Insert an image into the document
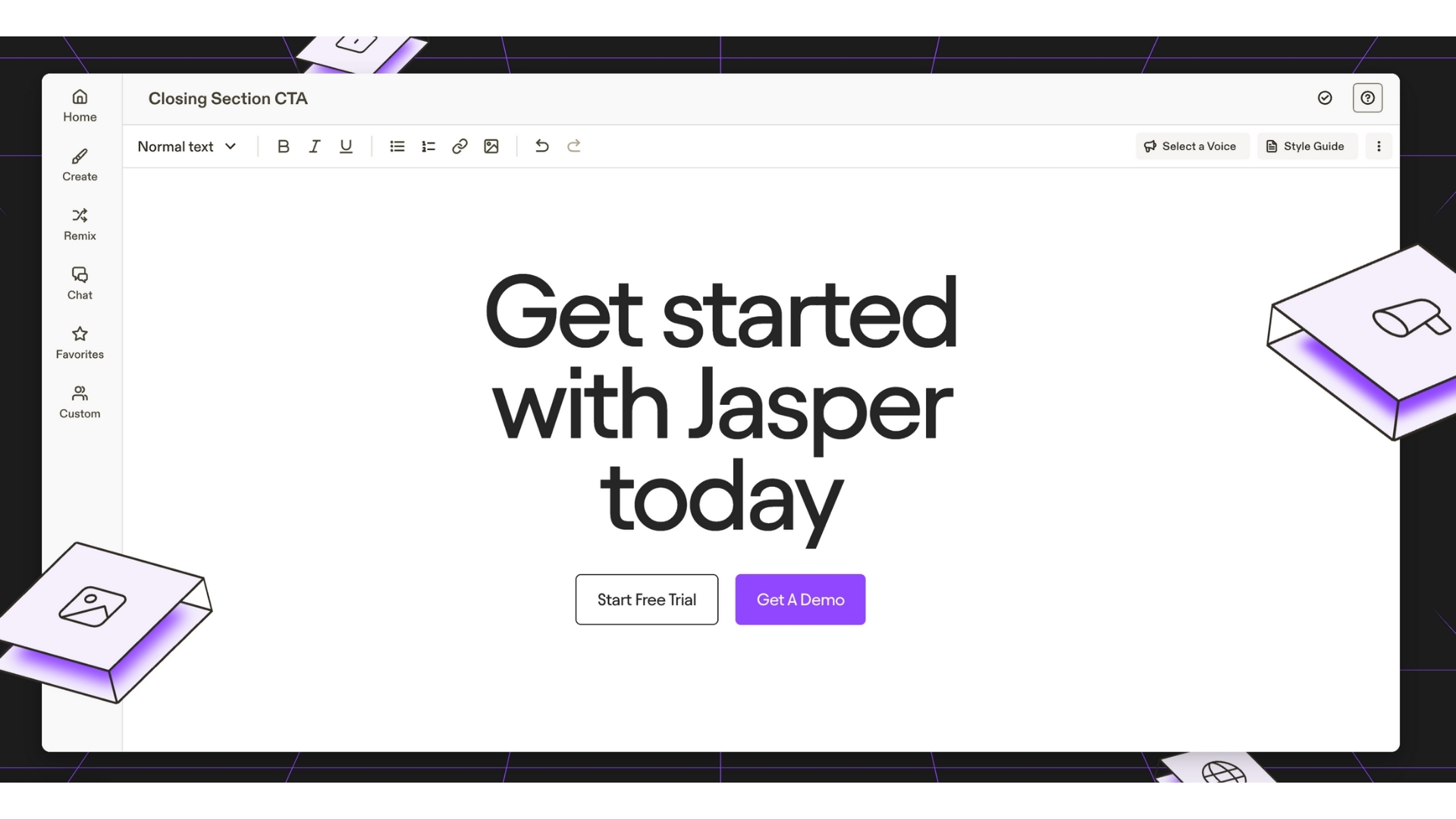 (491, 146)
